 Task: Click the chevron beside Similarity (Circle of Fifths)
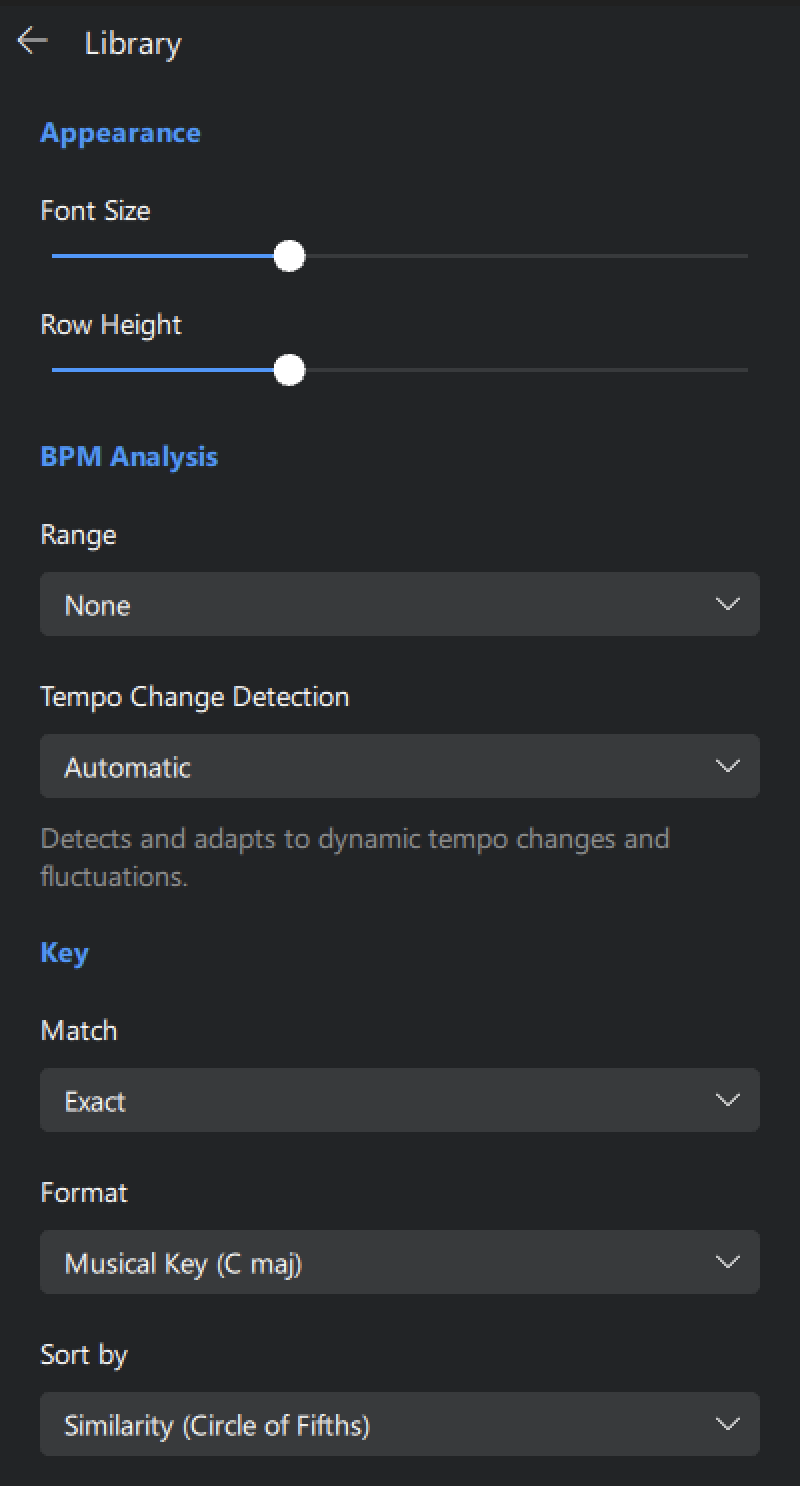728,1424
